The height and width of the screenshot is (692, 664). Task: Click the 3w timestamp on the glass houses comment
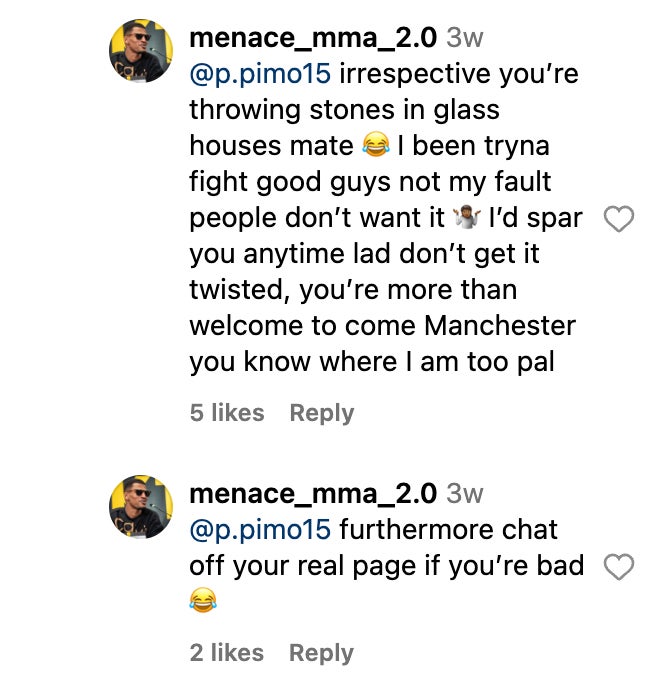click(x=464, y=38)
